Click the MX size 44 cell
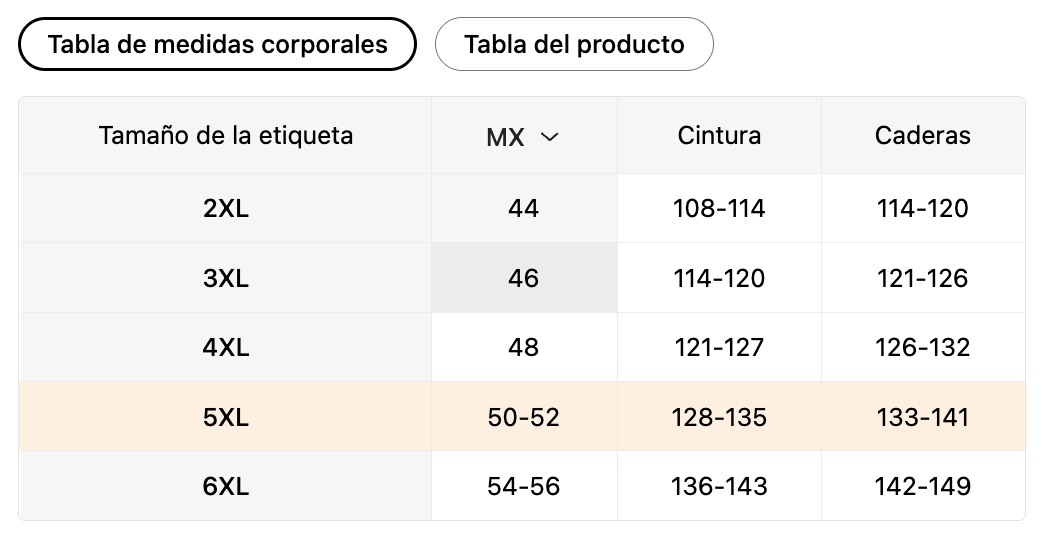Viewport: 1044px width, 538px height. pos(524,208)
